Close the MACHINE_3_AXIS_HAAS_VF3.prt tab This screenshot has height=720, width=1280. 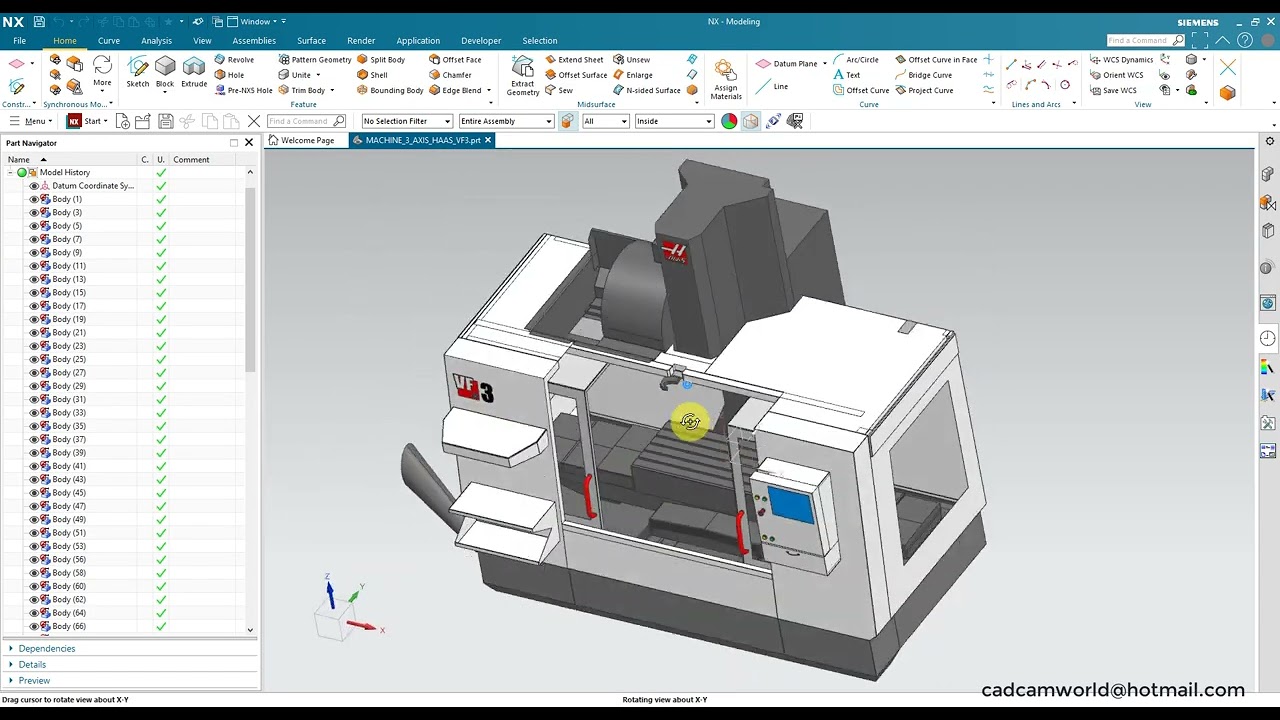[488, 140]
